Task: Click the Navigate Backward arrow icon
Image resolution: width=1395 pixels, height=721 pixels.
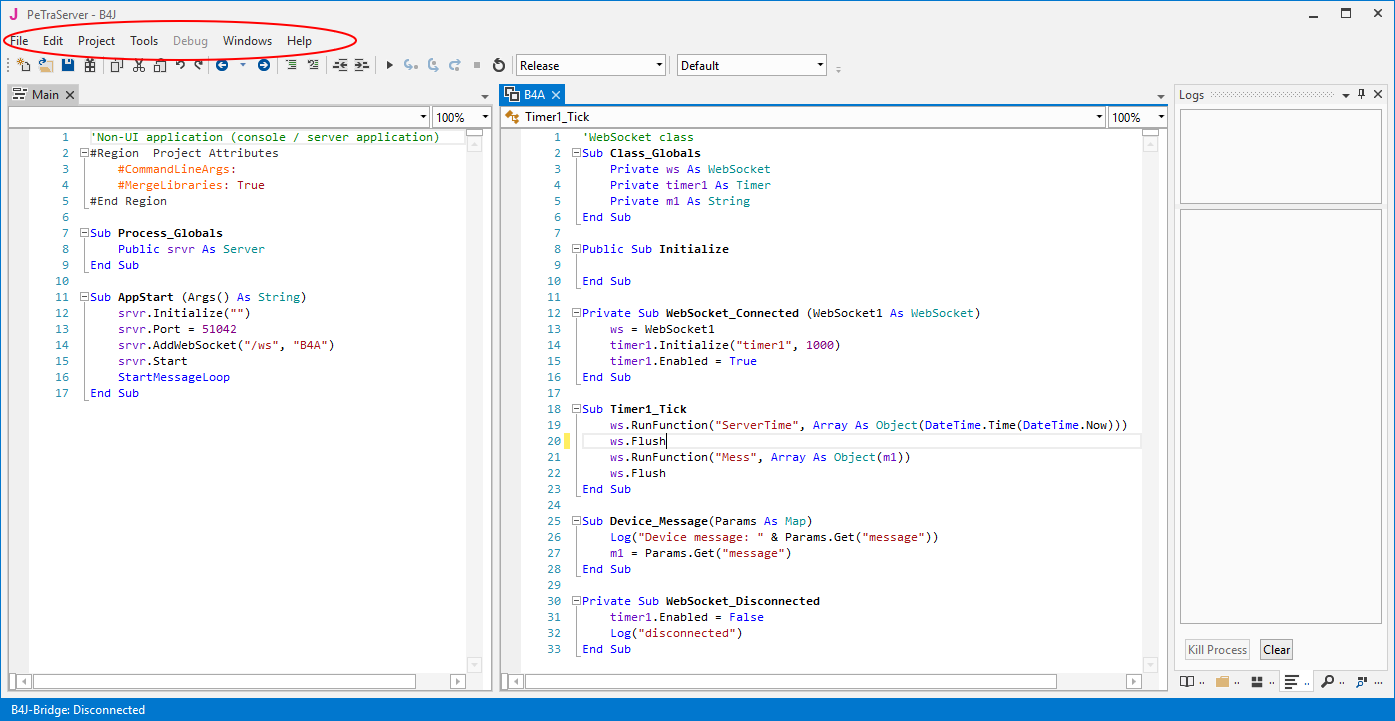Action: (x=222, y=65)
